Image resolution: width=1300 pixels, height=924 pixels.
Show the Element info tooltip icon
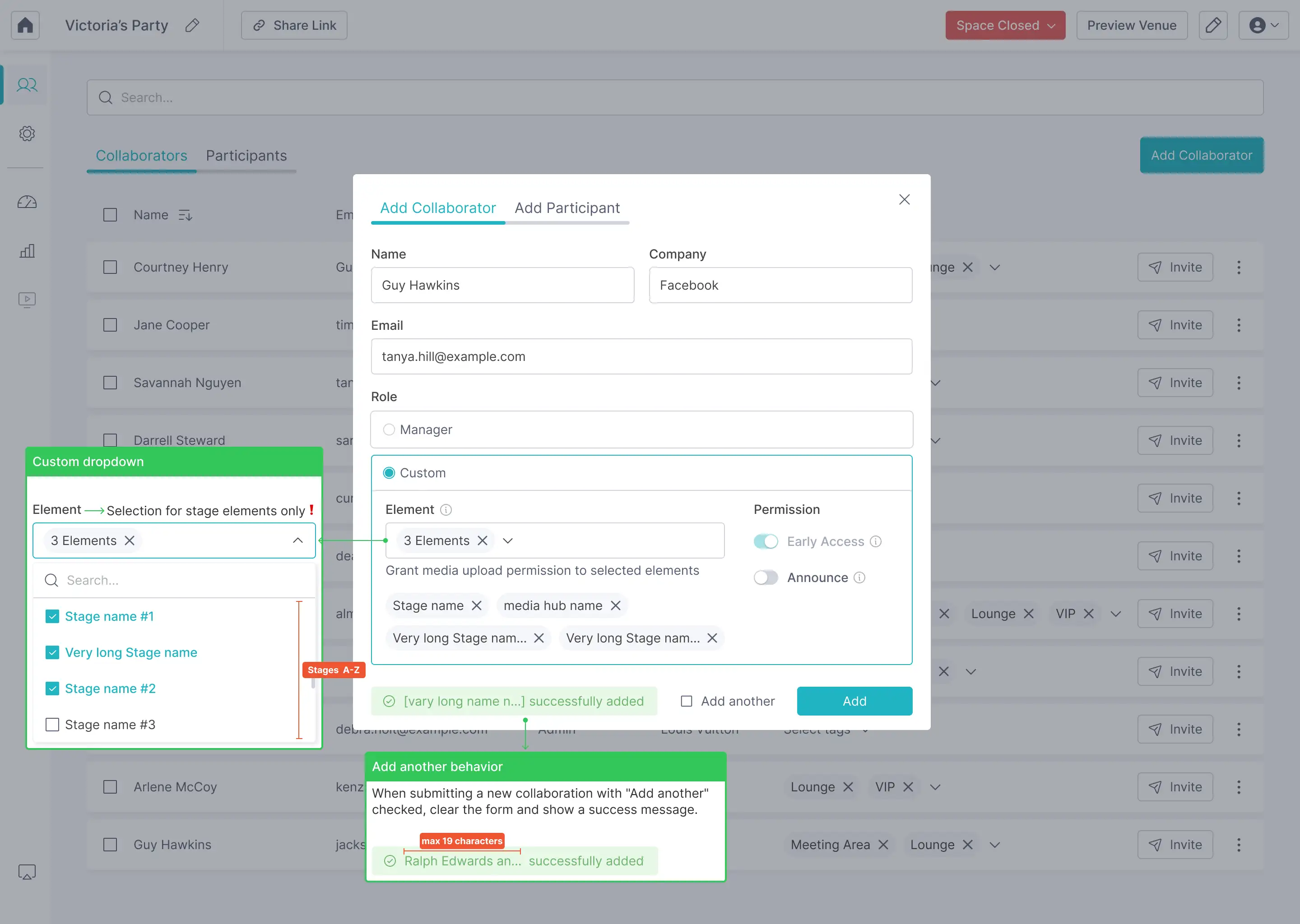click(x=446, y=510)
